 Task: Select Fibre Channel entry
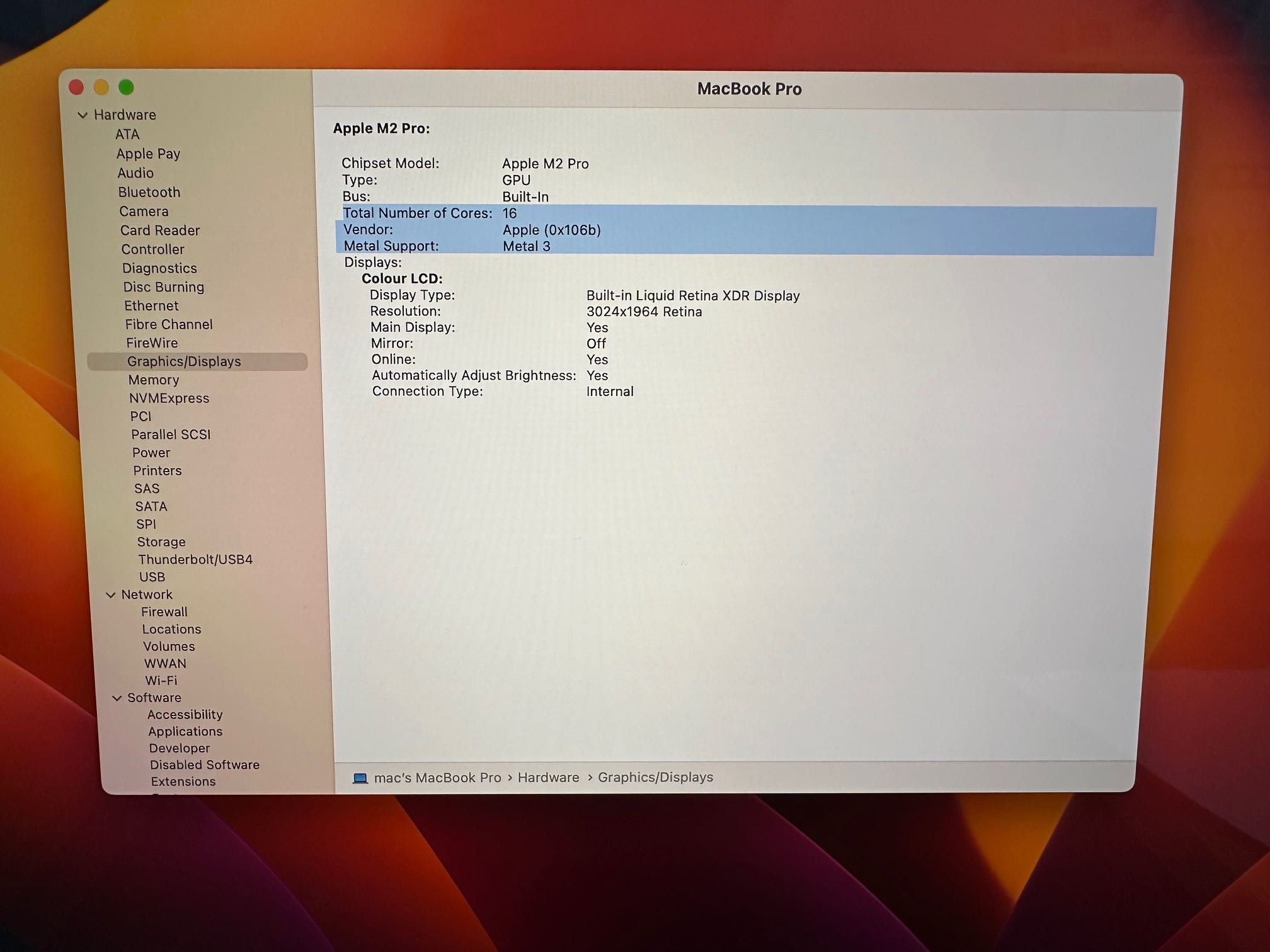pyautogui.click(x=169, y=324)
